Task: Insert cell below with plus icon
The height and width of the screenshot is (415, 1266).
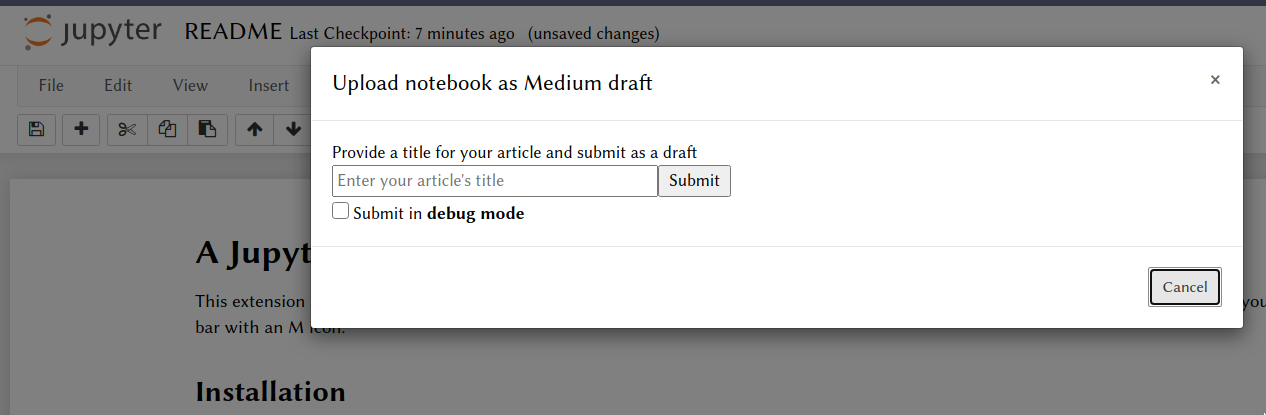Action: pyautogui.click(x=81, y=129)
